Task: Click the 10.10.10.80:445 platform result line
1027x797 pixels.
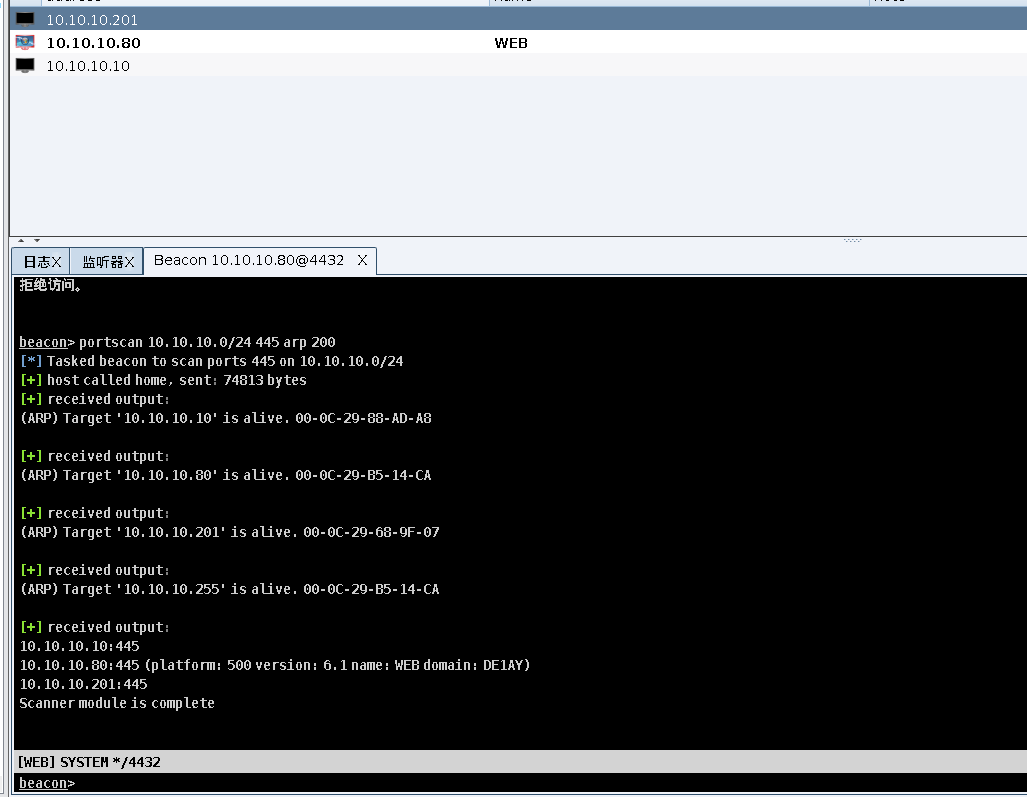Action: click(x=274, y=665)
